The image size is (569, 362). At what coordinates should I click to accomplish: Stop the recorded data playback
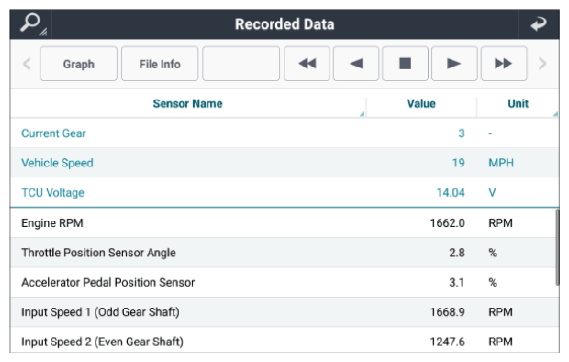(405, 63)
